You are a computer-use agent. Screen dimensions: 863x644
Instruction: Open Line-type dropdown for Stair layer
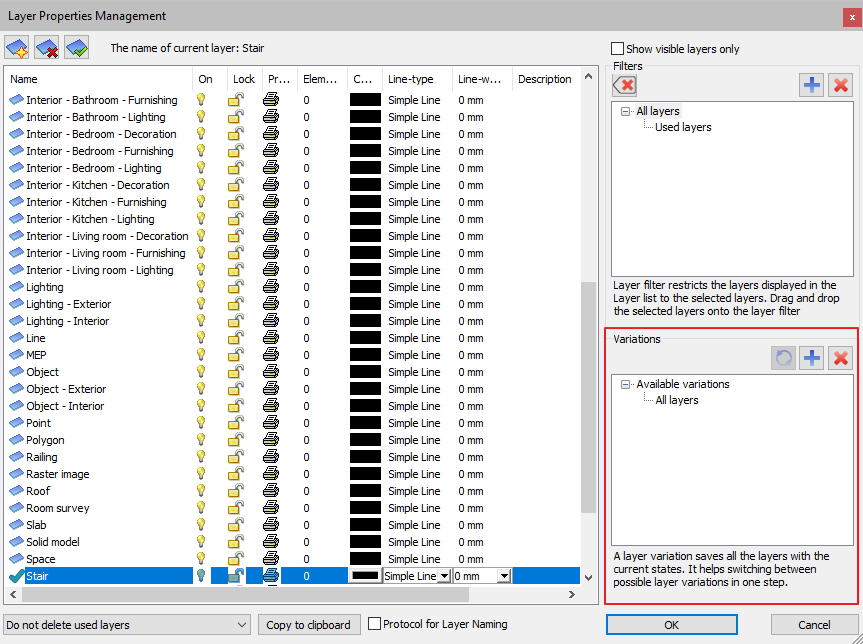445,576
